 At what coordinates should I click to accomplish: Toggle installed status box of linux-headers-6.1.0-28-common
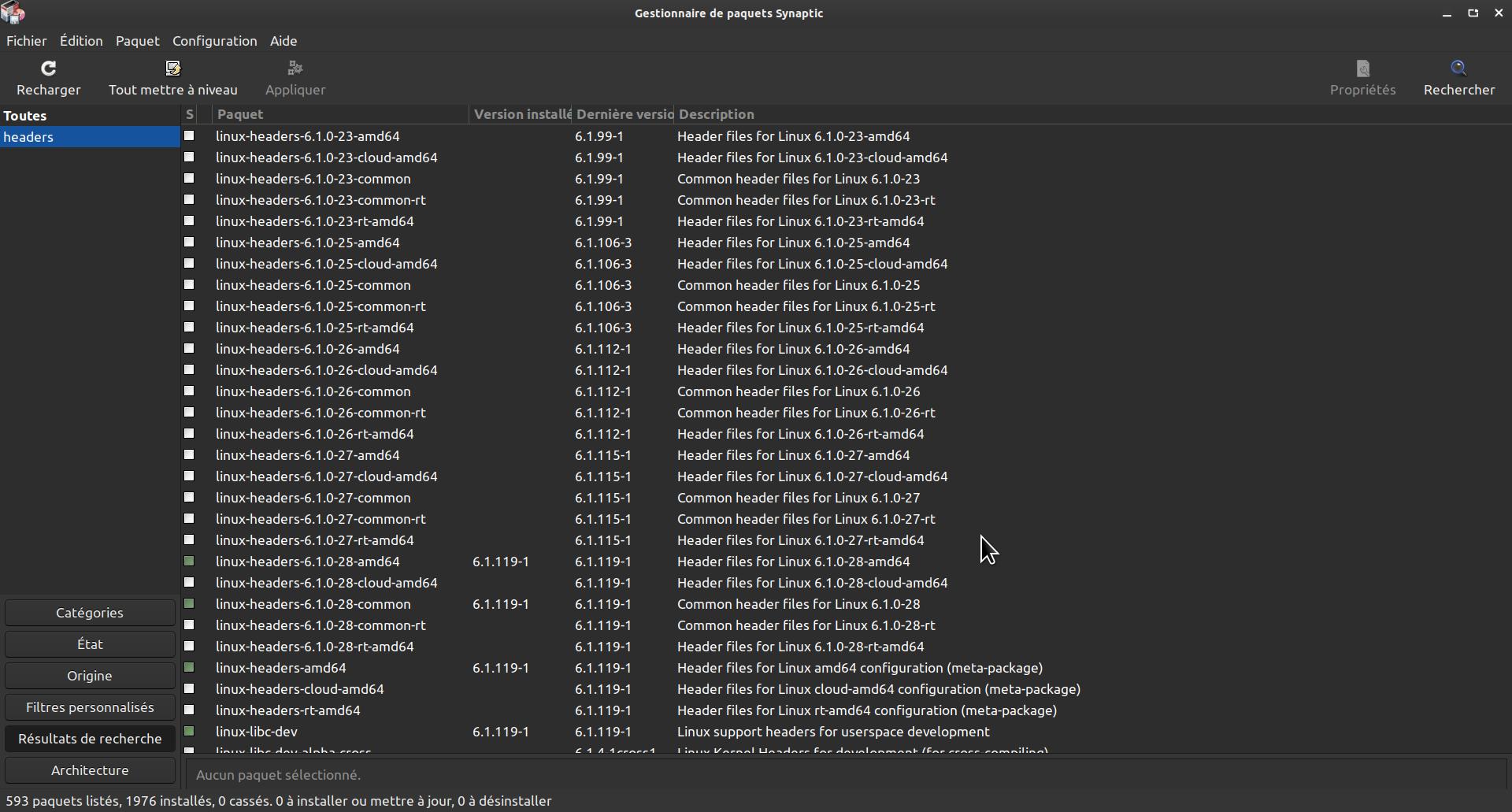[189, 604]
